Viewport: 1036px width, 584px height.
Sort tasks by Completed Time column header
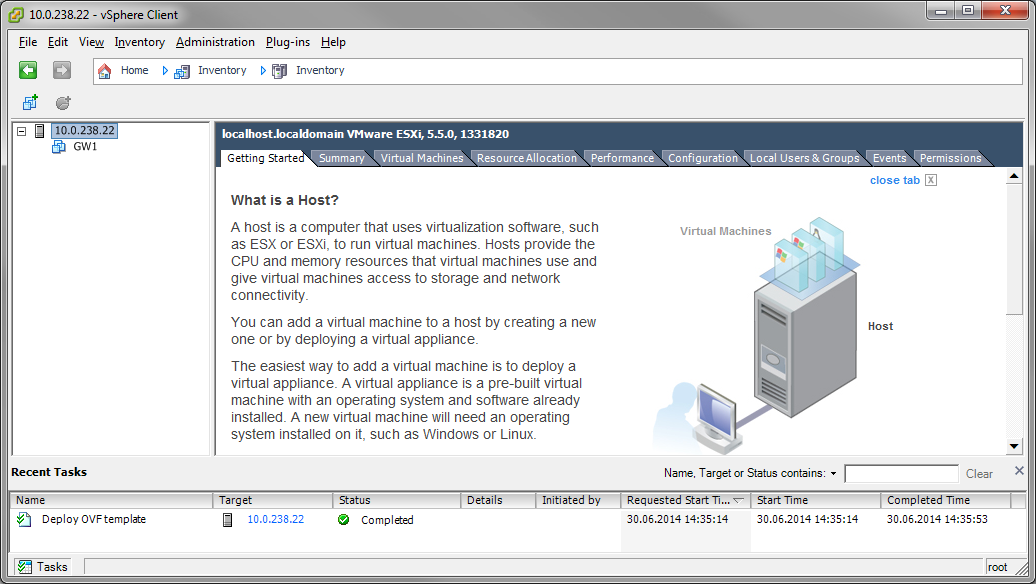[x=945, y=500]
